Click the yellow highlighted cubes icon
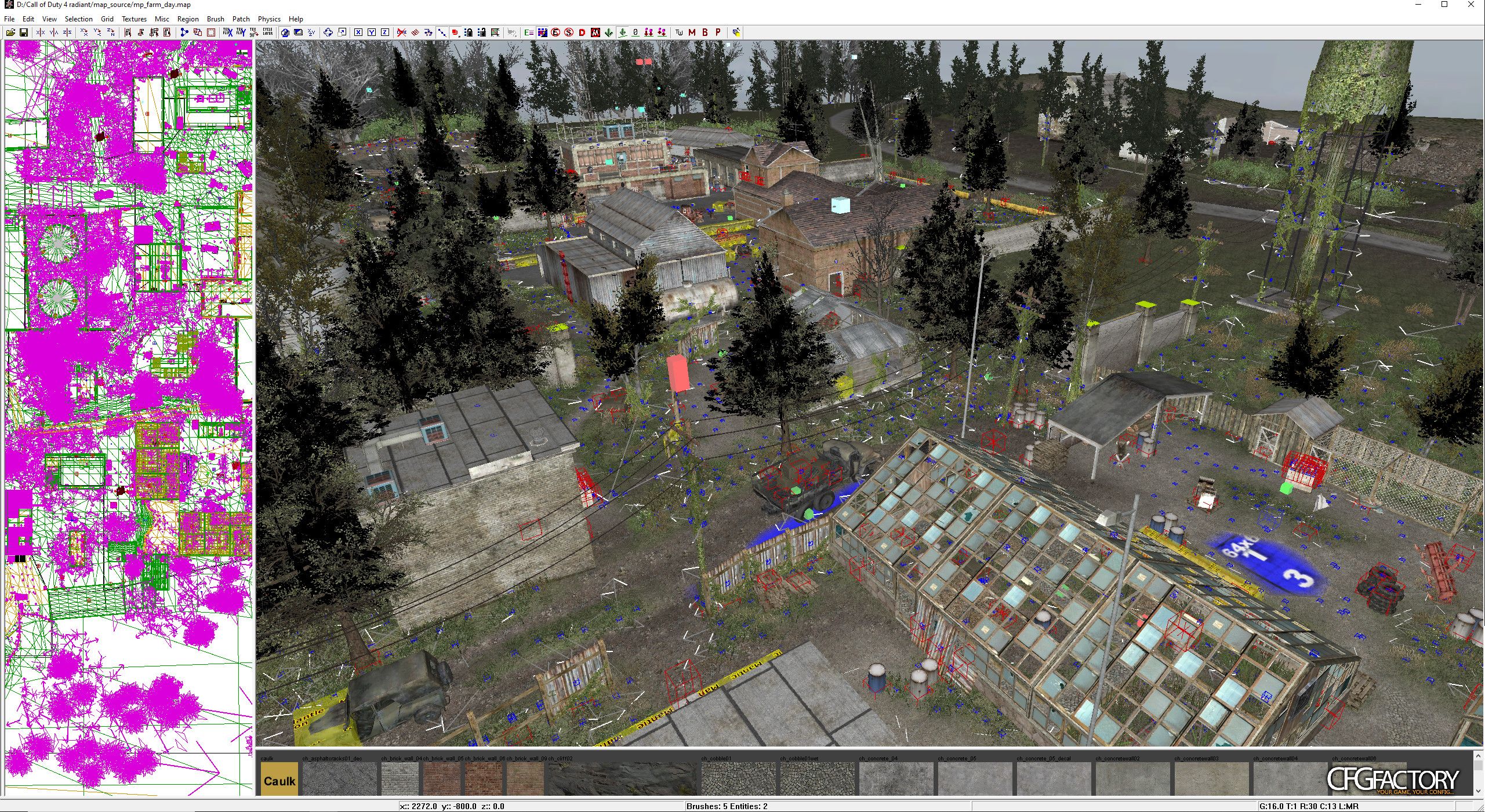This screenshot has height=812, width=1485. 736,32
